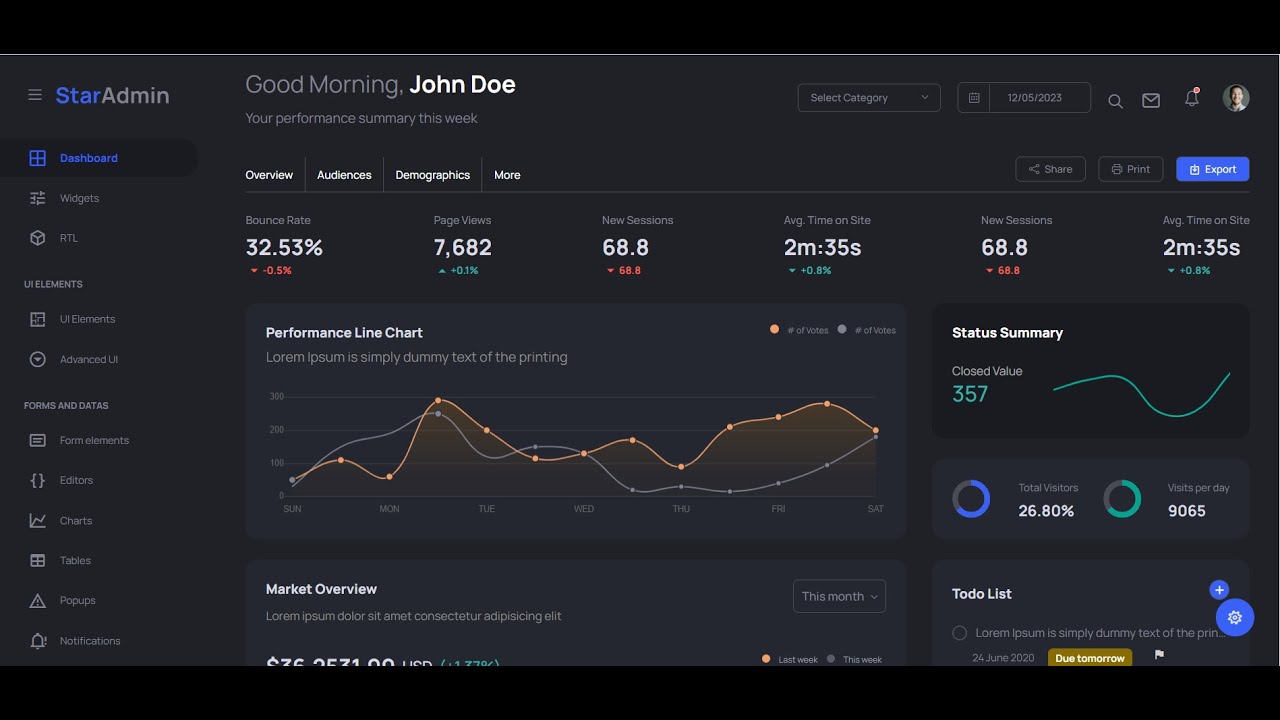Viewport: 1280px width, 720px height.
Task: Click the Total Visitors donut chart
Action: point(971,499)
